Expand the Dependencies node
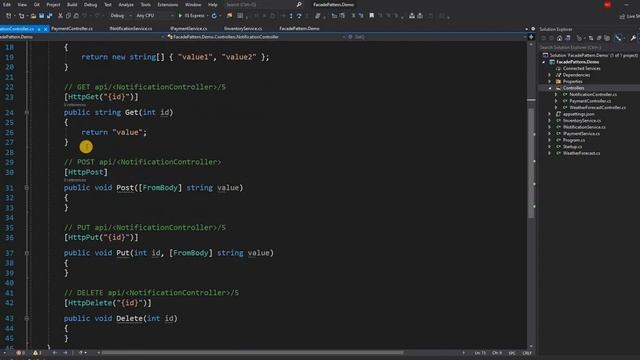This screenshot has height=360, width=640. 550,75
